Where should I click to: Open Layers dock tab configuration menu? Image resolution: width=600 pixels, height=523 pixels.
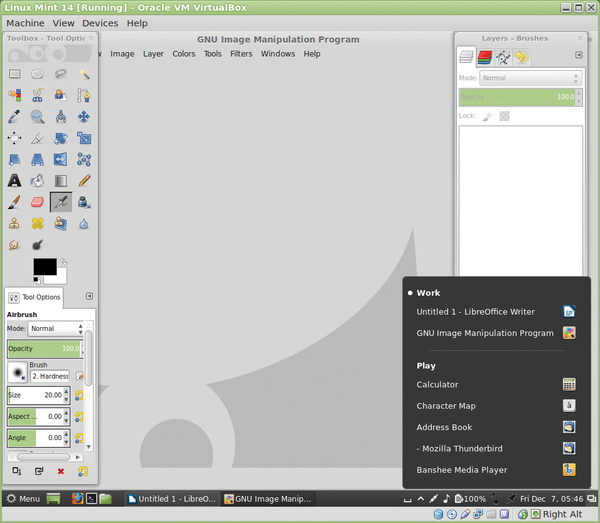pyautogui.click(x=579, y=55)
